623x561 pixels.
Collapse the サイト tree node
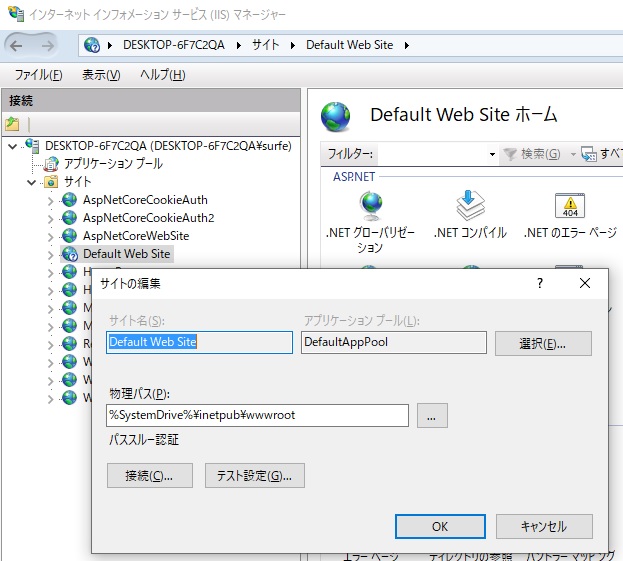pyautogui.click(x=31, y=183)
